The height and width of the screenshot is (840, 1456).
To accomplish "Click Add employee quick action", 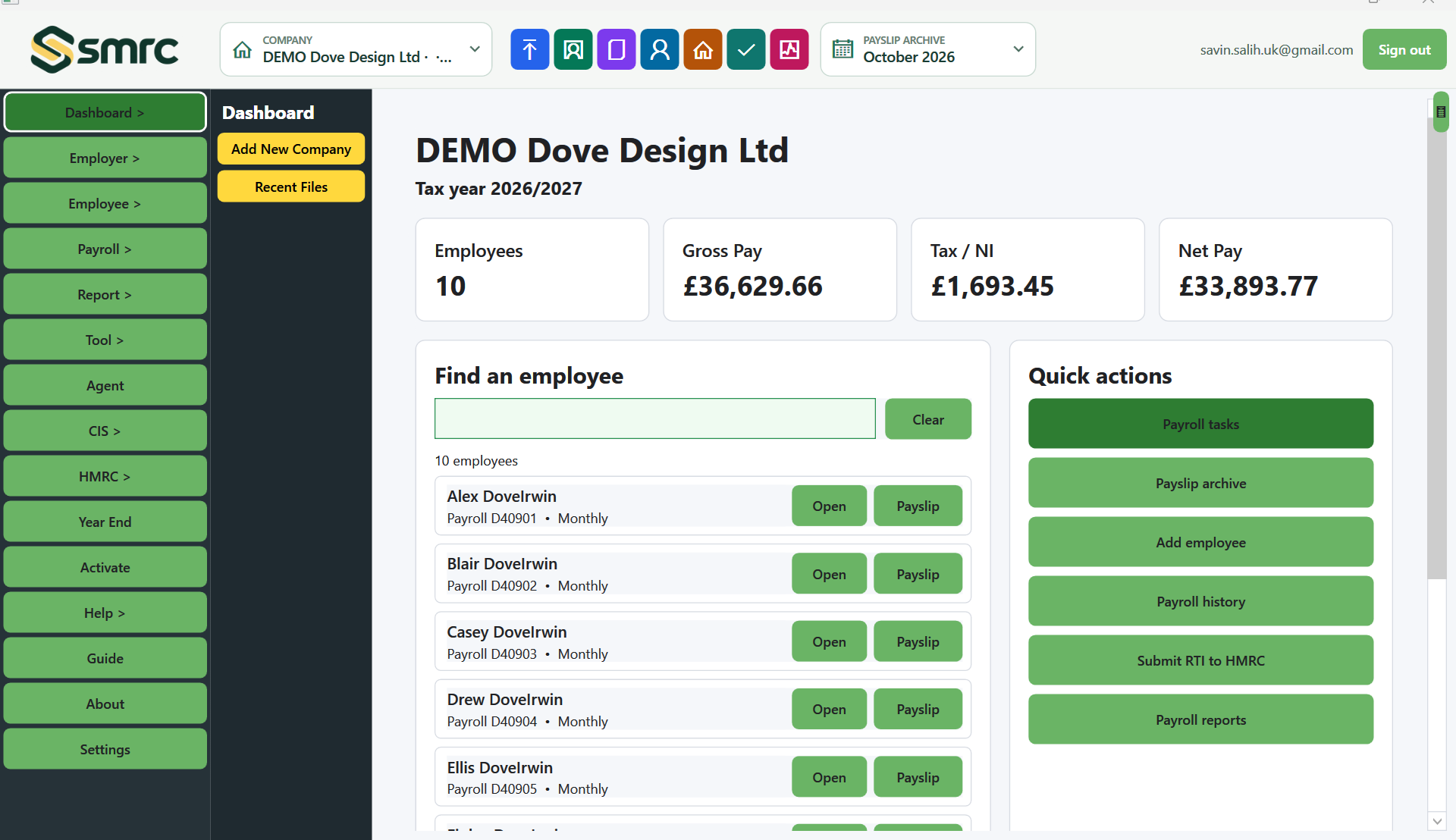I will pyautogui.click(x=1200, y=542).
